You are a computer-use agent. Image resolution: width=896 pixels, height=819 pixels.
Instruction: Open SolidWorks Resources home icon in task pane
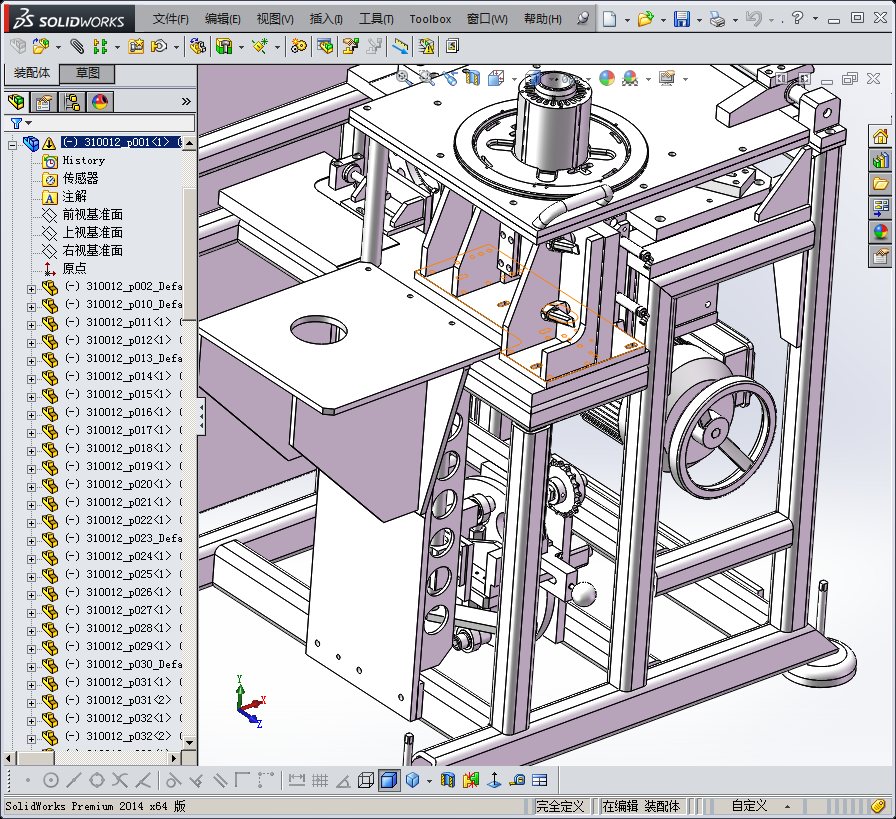[x=880, y=137]
